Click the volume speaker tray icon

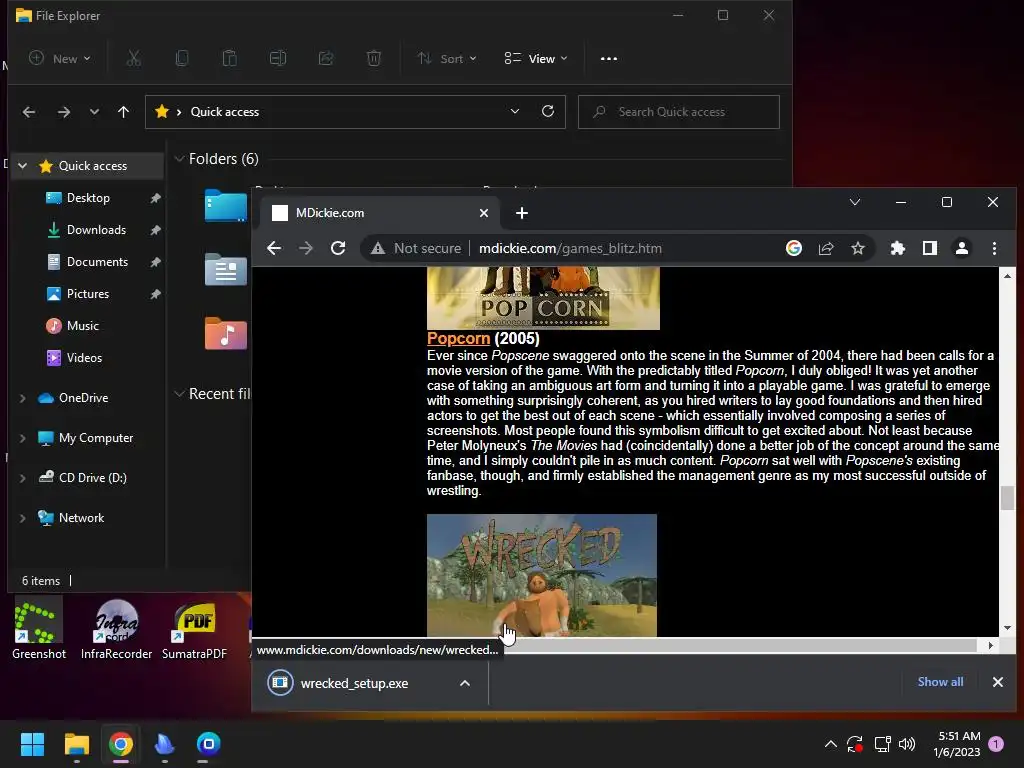(907, 744)
